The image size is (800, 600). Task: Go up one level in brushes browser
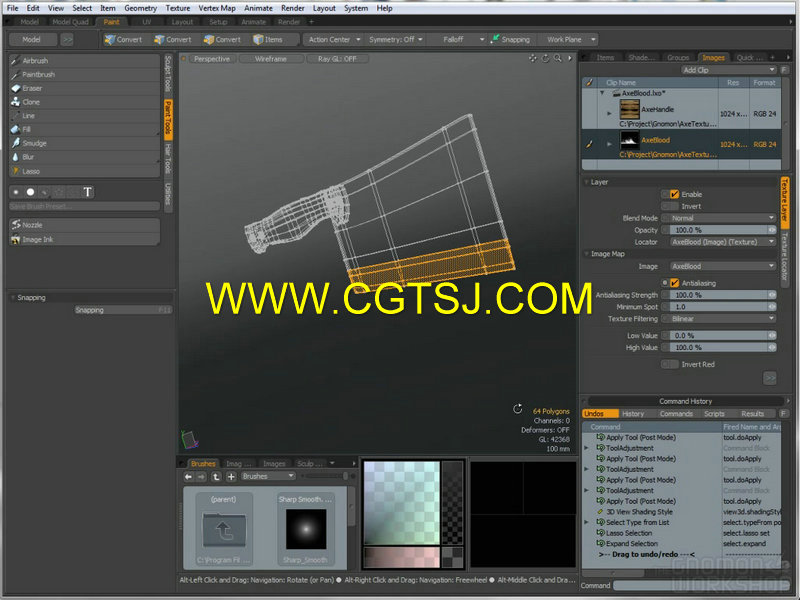216,477
